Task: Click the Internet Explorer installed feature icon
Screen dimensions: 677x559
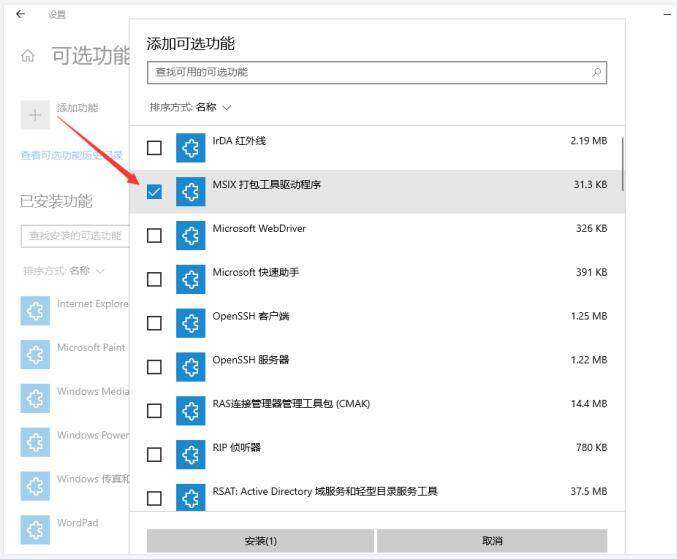Action: tap(35, 311)
